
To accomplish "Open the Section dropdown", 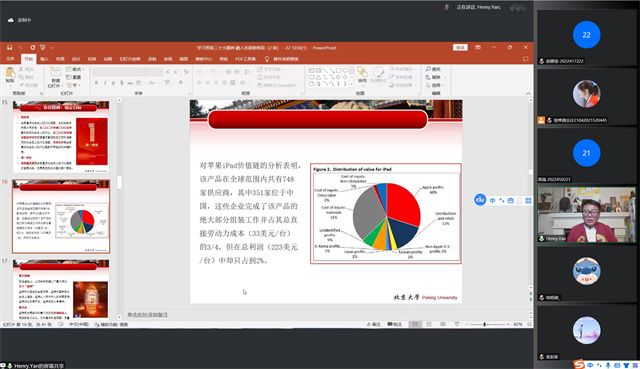I will point(74,85).
